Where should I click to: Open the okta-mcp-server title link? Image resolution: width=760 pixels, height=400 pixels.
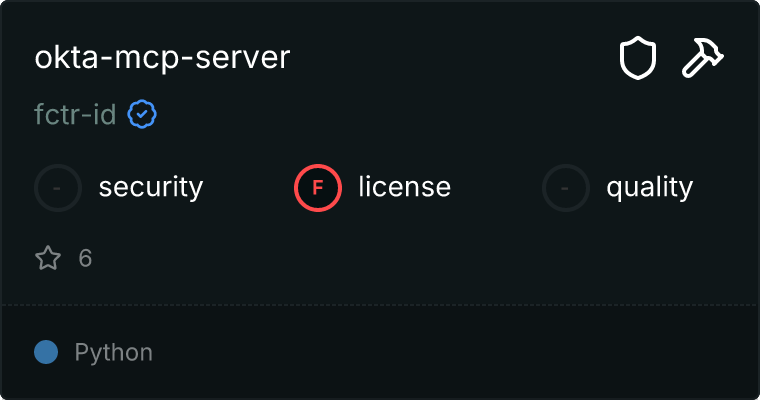point(162,58)
